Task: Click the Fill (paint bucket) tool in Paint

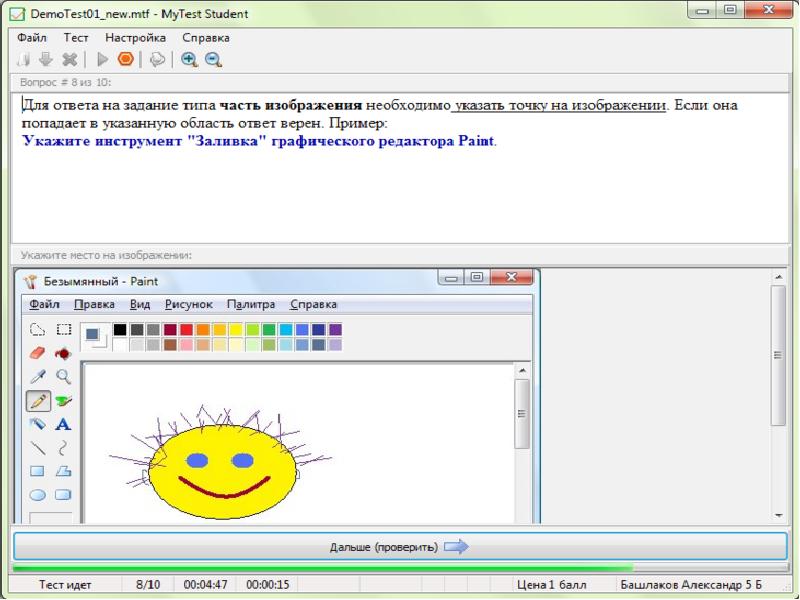Action: pyautogui.click(x=63, y=353)
